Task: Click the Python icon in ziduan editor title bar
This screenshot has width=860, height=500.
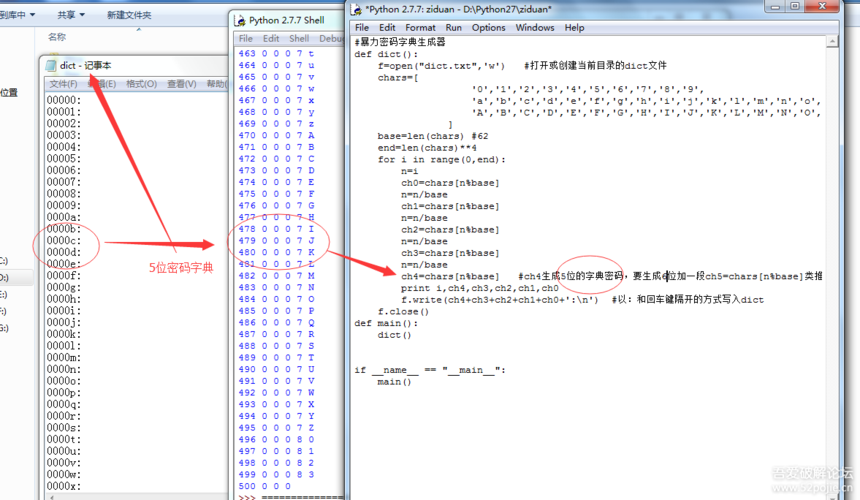Action: (x=357, y=8)
